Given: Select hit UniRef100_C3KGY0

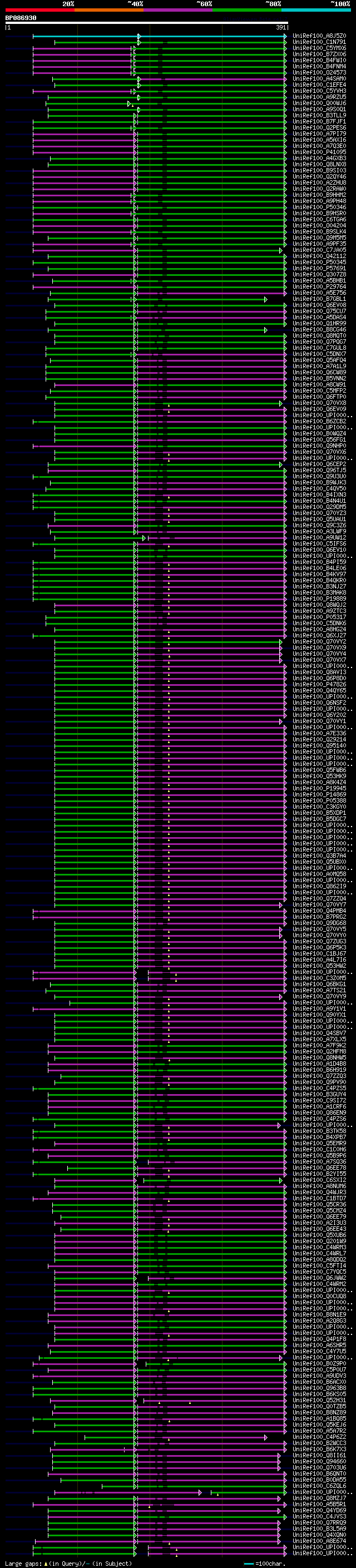Looking at the screenshot, I should (x=319, y=807).
